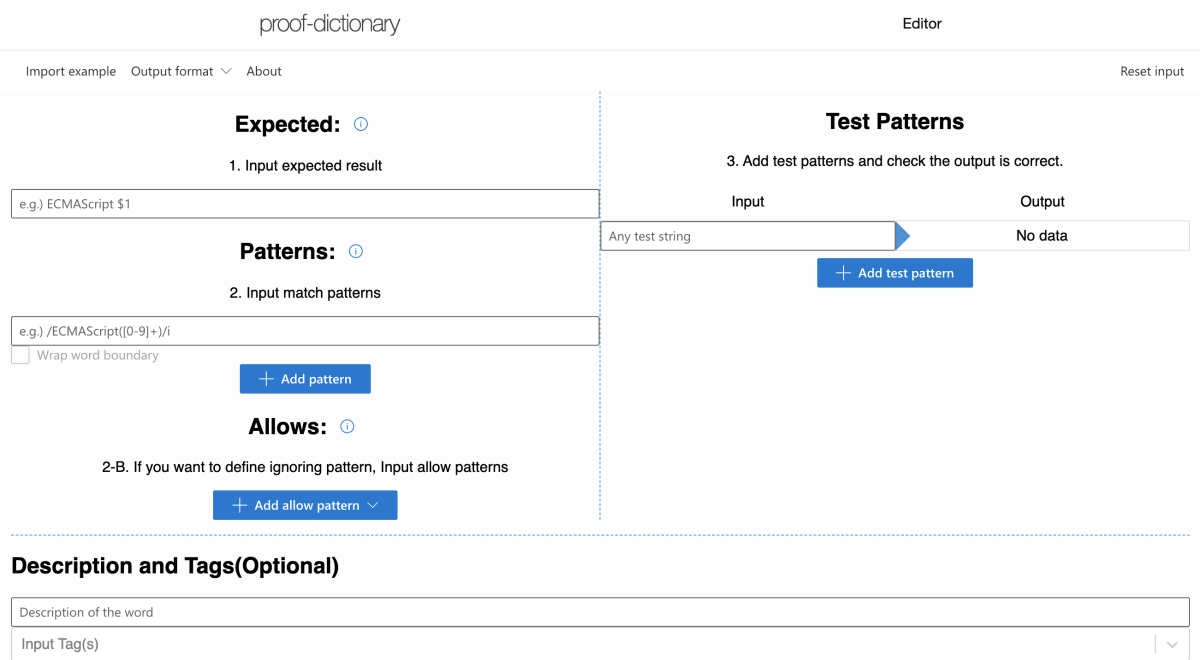Expand the Output format dropdown menu

click(x=181, y=71)
